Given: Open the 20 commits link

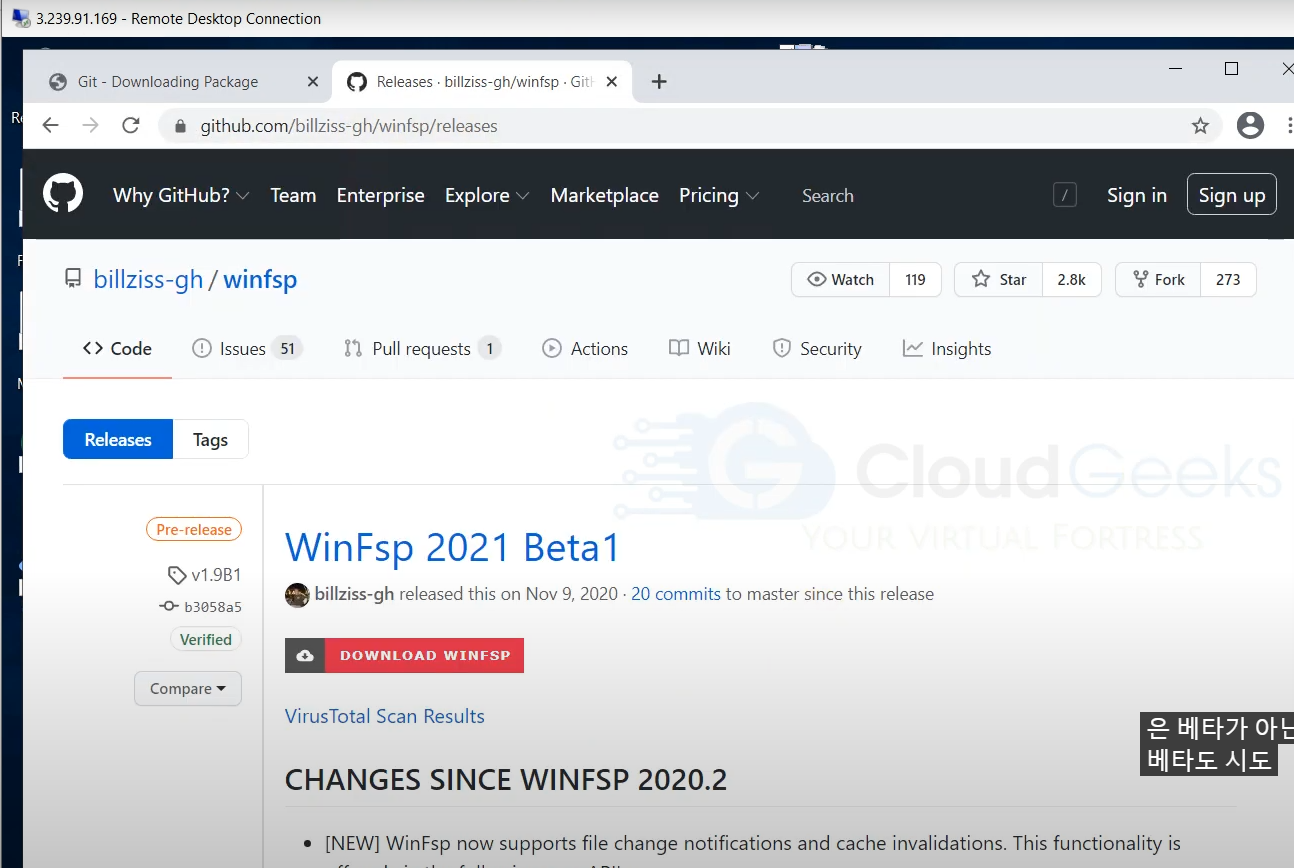Looking at the screenshot, I should coord(676,594).
